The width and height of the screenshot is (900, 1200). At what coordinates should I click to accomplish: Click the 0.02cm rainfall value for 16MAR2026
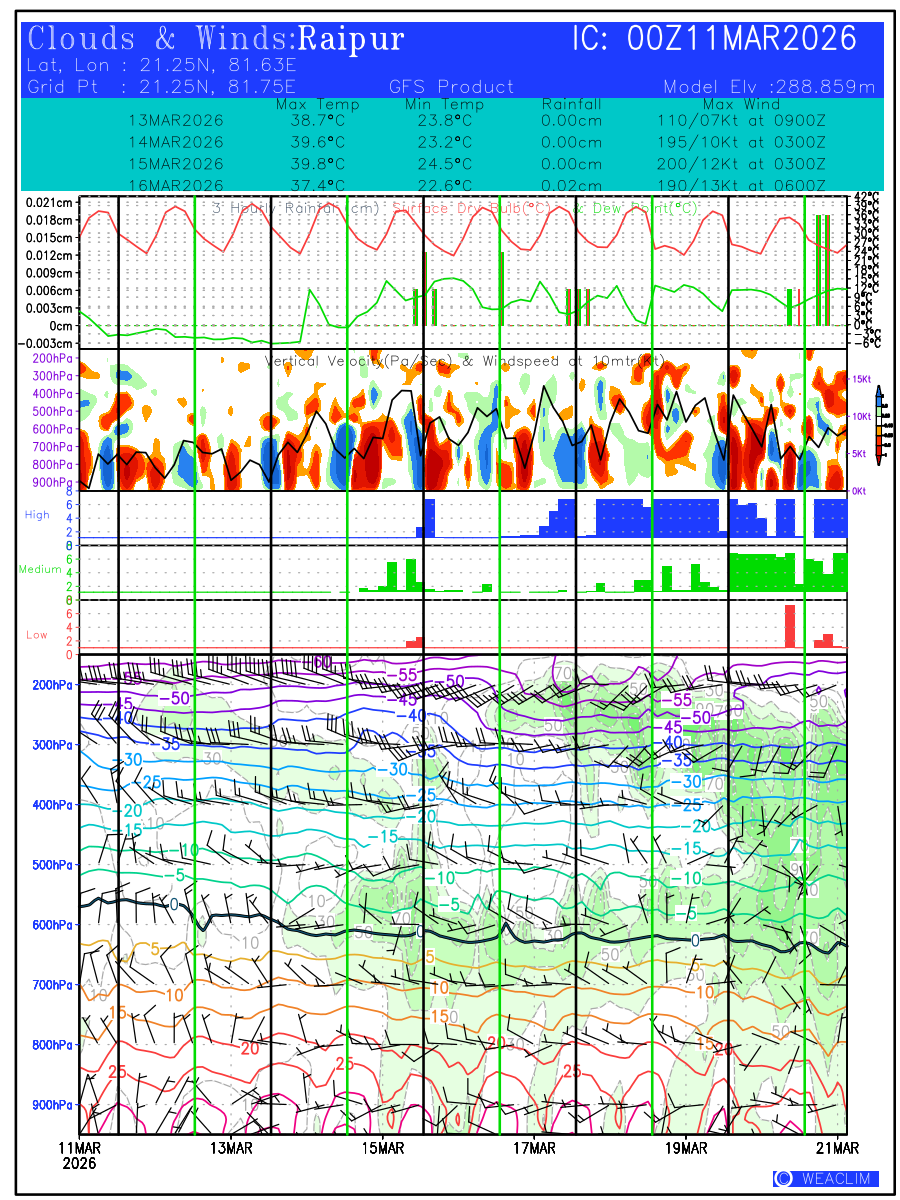point(571,185)
